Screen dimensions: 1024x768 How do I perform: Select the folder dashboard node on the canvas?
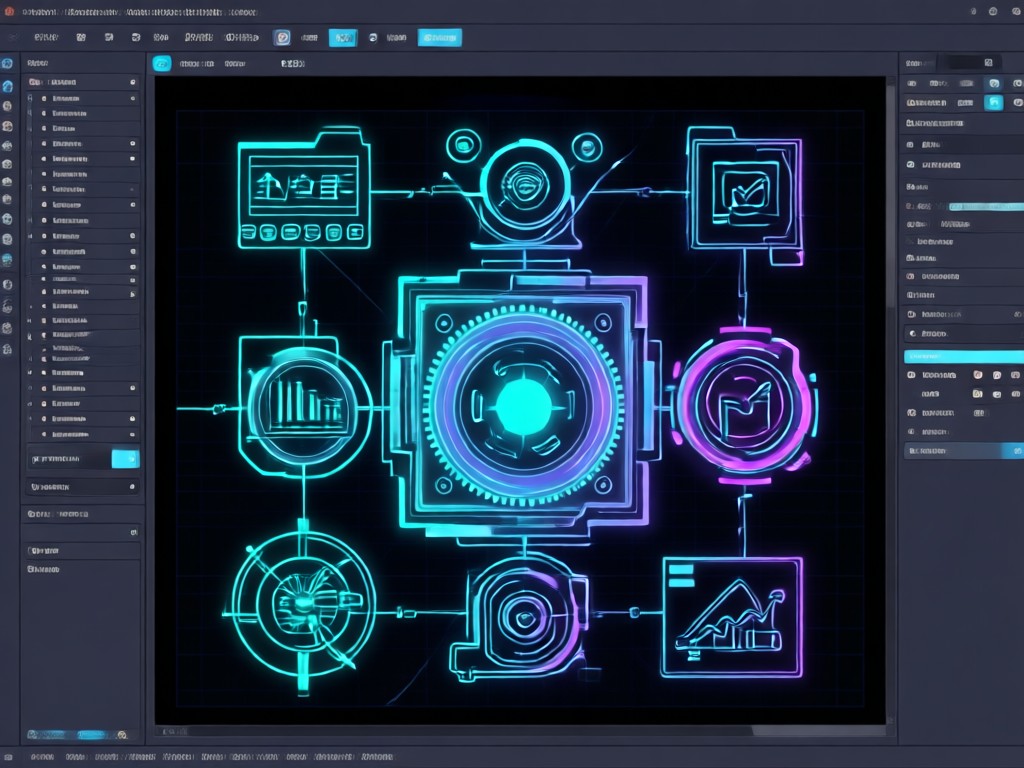point(304,189)
